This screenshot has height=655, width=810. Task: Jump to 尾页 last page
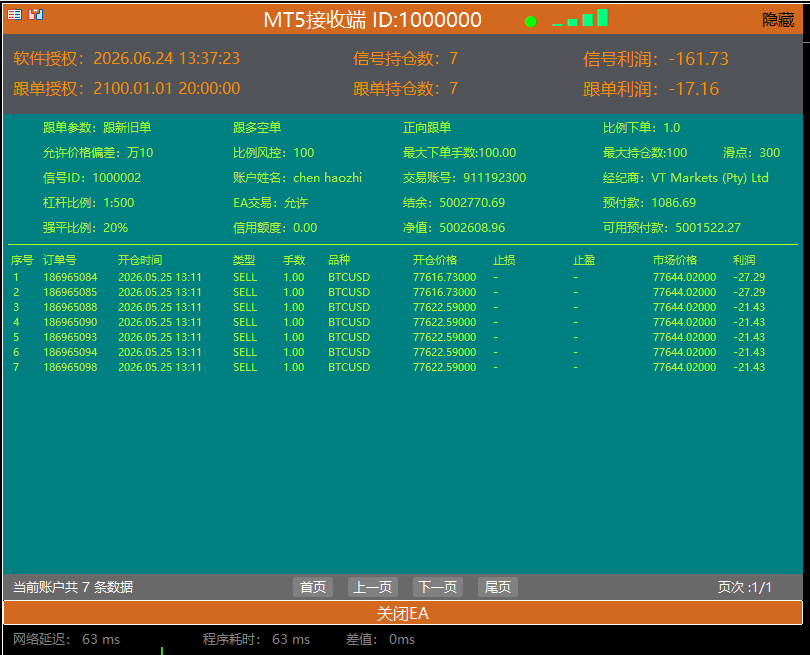[497, 587]
